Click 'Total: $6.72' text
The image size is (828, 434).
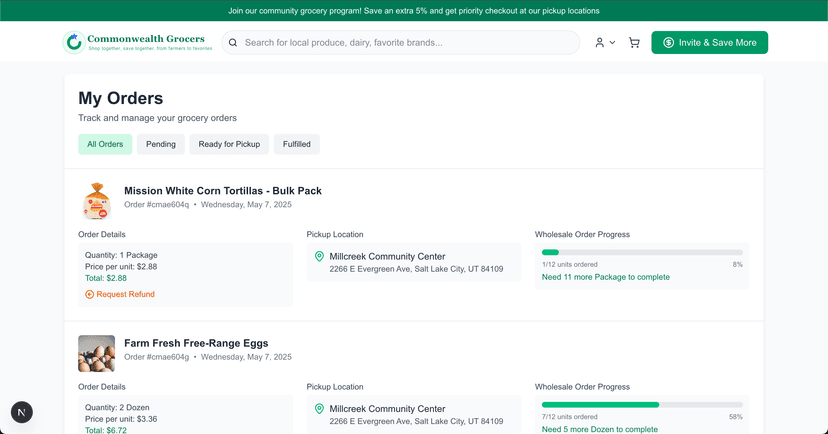point(106,430)
